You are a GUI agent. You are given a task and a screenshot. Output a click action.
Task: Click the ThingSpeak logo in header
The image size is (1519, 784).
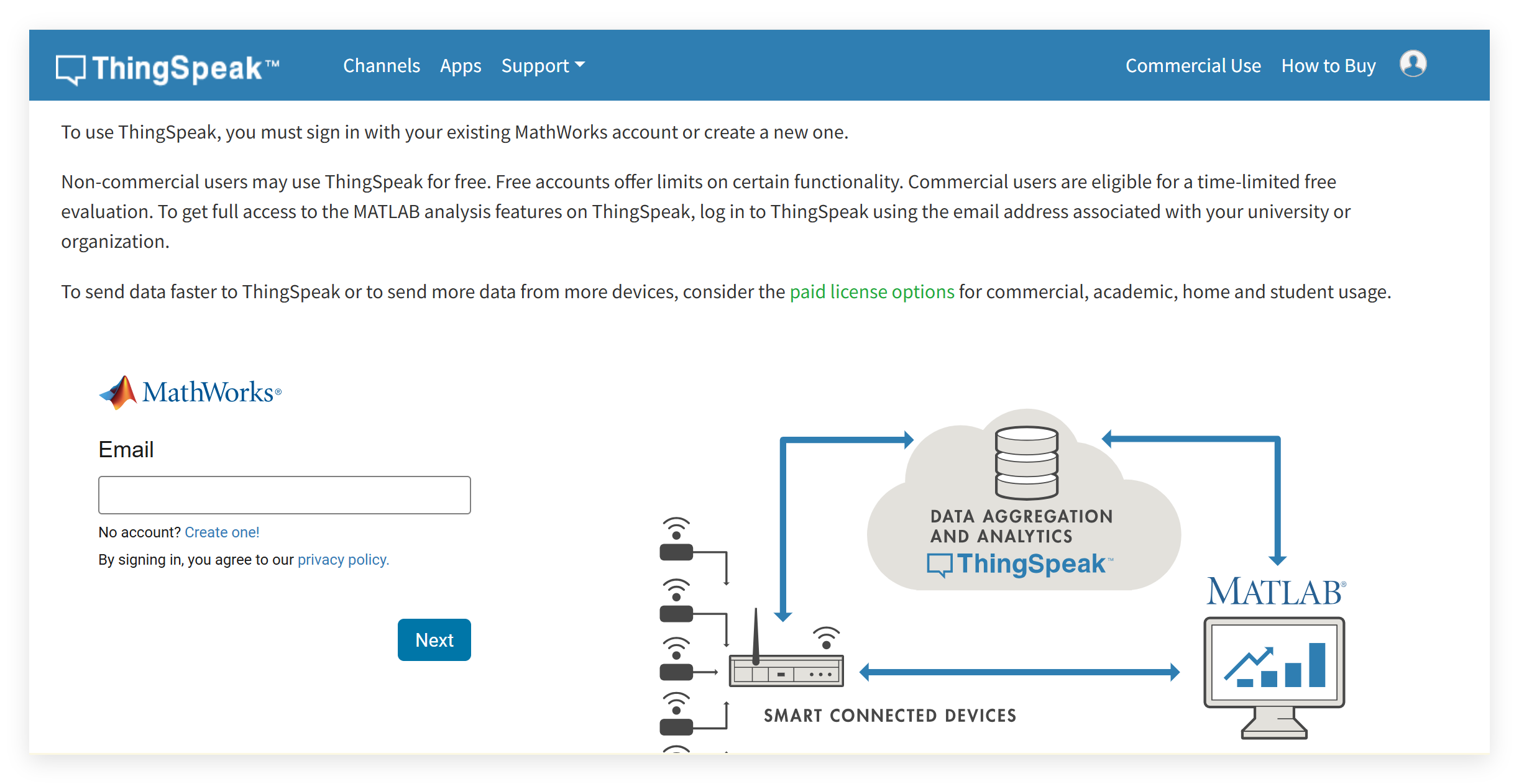click(x=167, y=68)
